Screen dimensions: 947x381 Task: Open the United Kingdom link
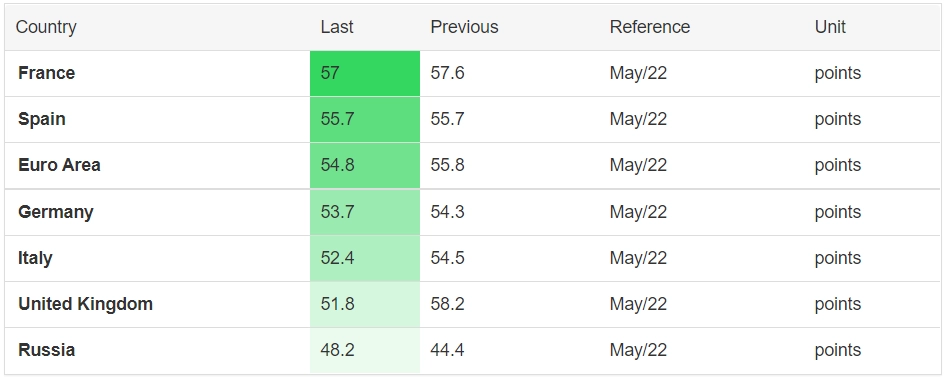click(85, 304)
